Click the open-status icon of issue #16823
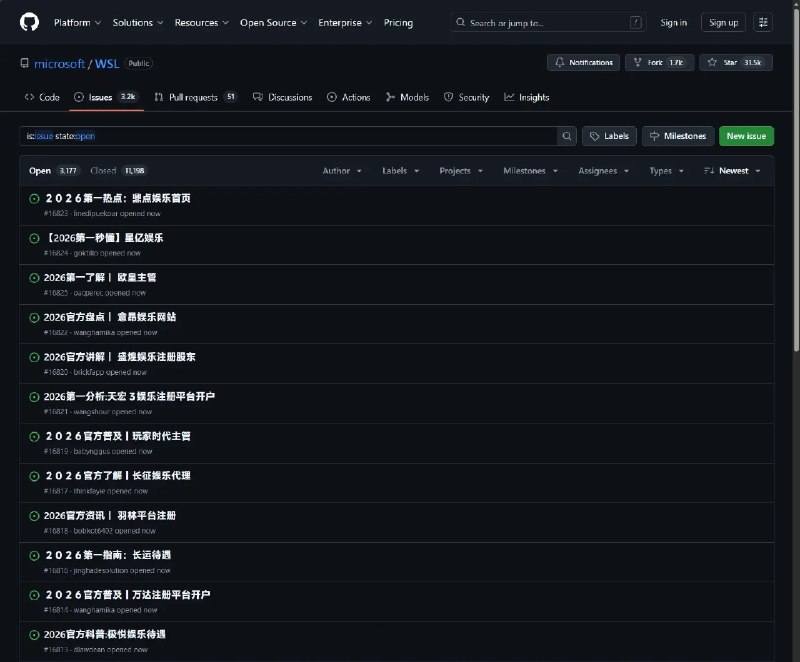This screenshot has height=662, width=800. tap(34, 199)
